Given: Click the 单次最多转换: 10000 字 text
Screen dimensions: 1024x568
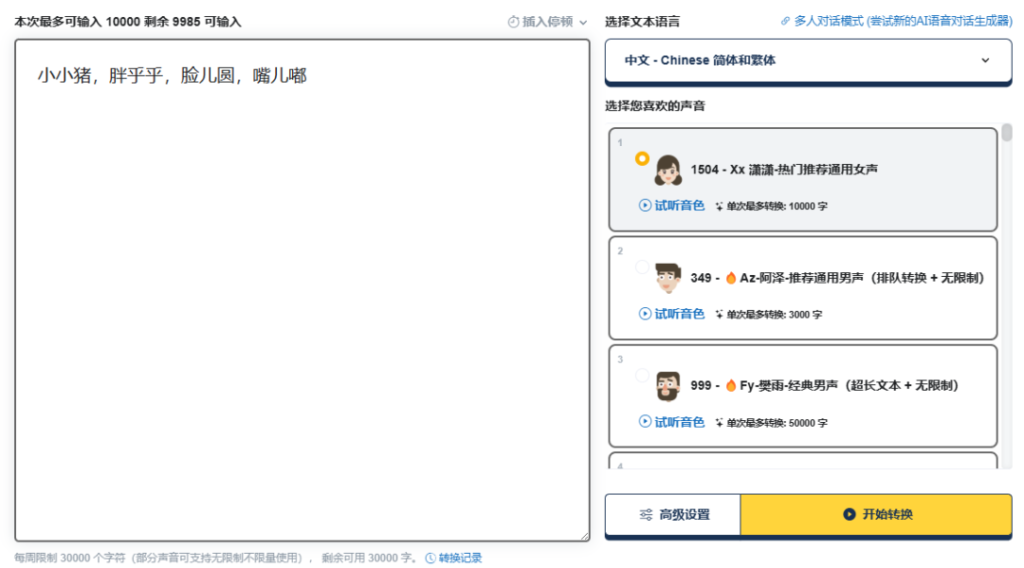Looking at the screenshot, I should point(776,206).
